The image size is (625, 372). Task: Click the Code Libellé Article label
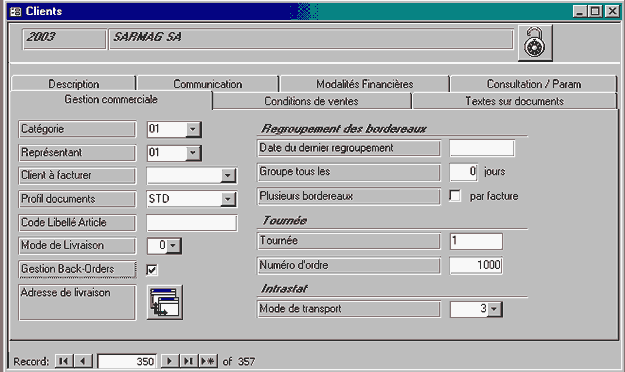[77, 222]
